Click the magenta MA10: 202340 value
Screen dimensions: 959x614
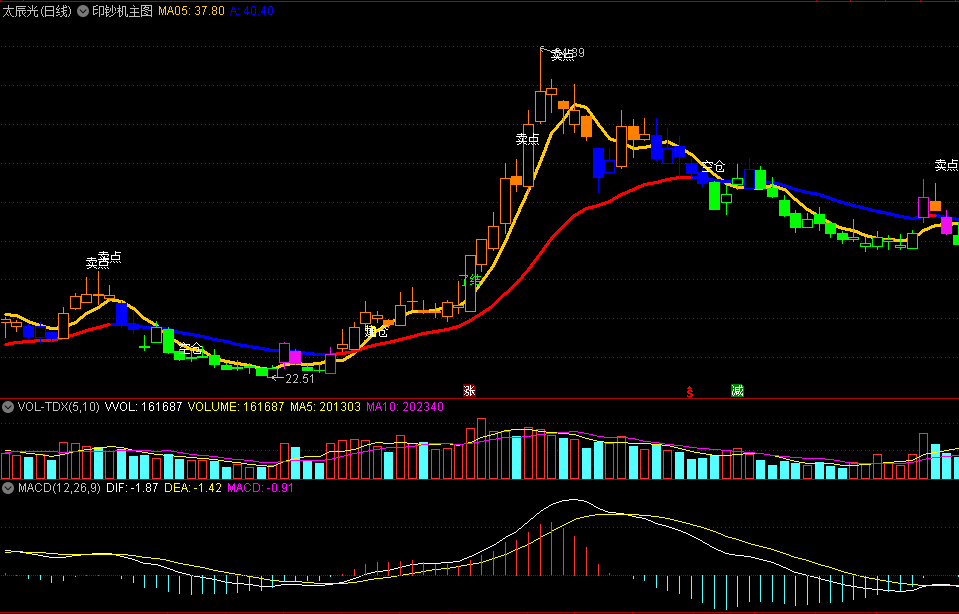coord(404,407)
